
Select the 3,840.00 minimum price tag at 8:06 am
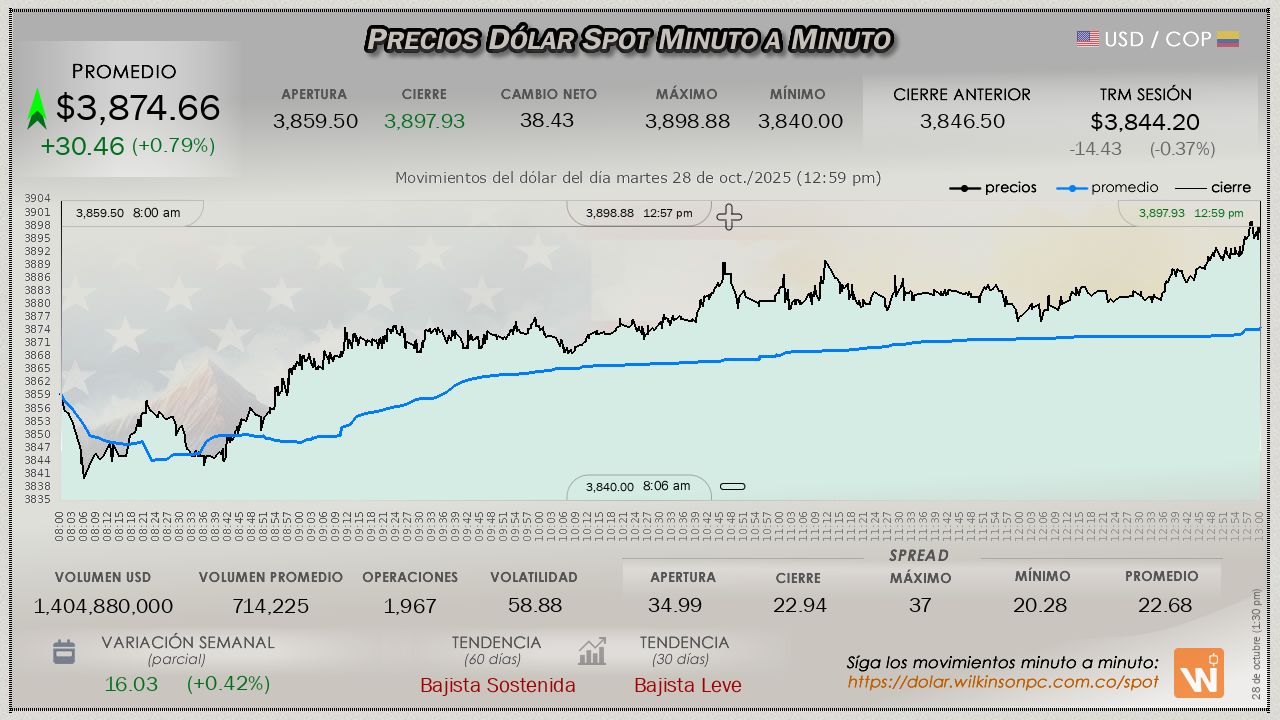(x=638, y=487)
